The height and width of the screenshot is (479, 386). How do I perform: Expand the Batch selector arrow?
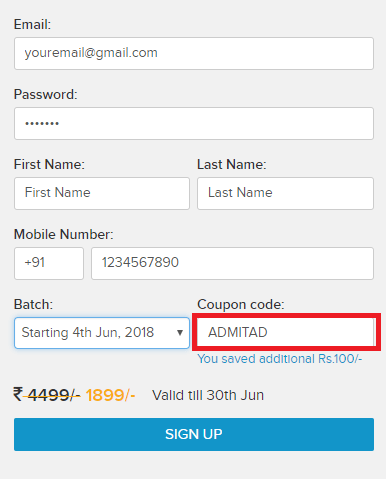pos(180,333)
